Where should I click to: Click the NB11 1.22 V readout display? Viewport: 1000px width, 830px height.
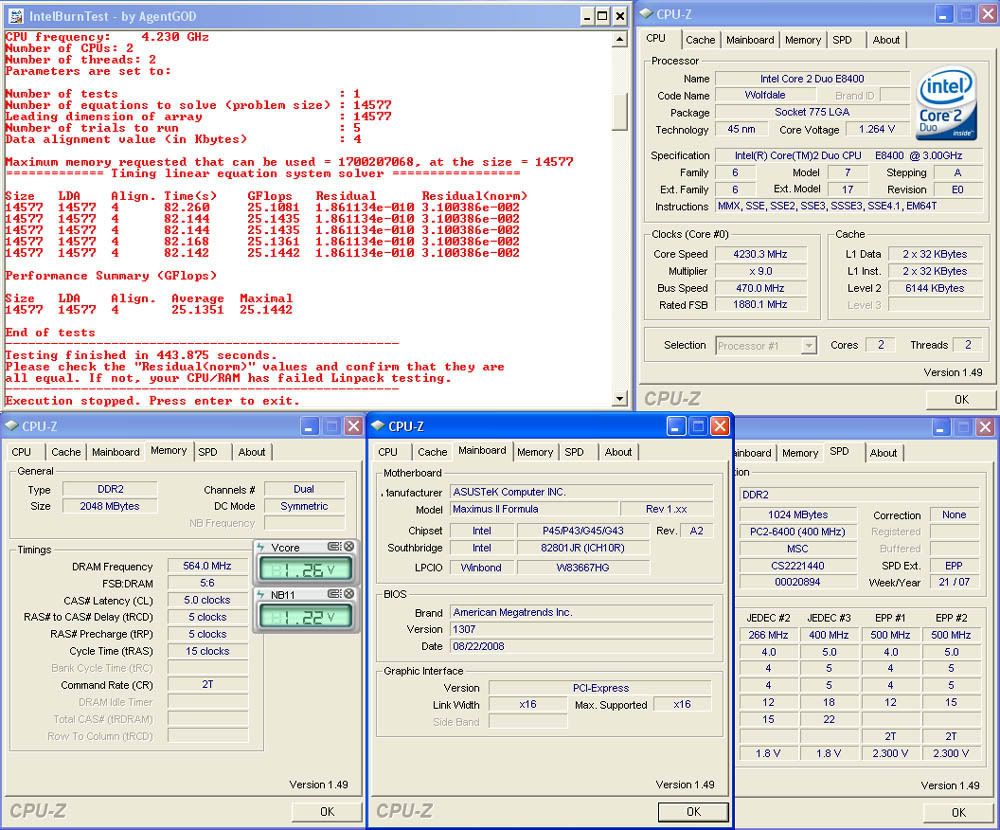pyautogui.click(x=306, y=616)
